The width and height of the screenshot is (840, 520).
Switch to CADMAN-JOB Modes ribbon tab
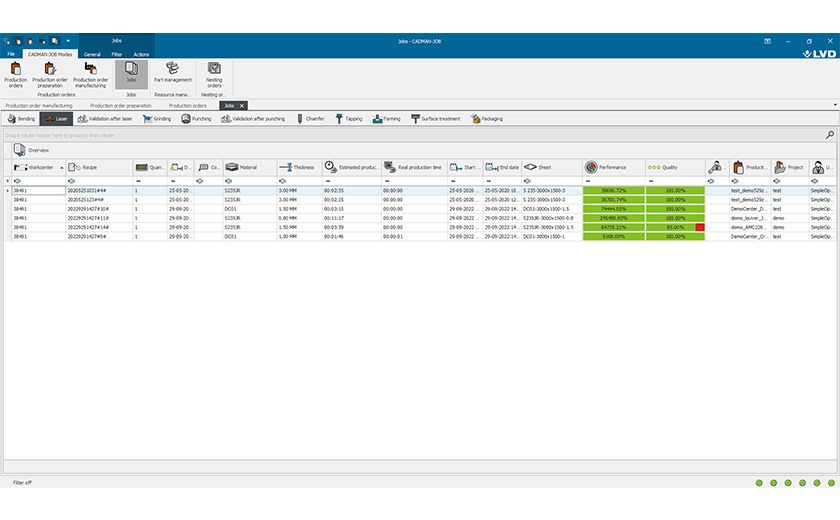click(50, 54)
